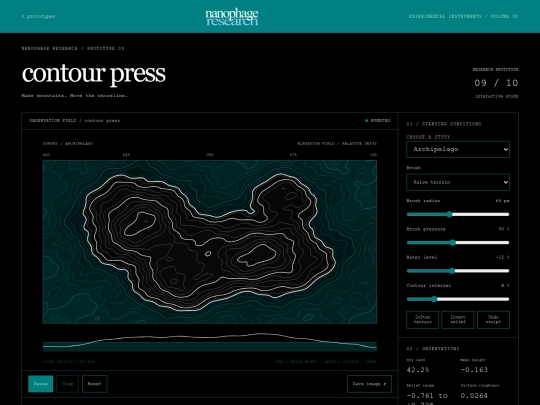
Task: Click the Observation Field / contour press label
Action: pos(75,121)
